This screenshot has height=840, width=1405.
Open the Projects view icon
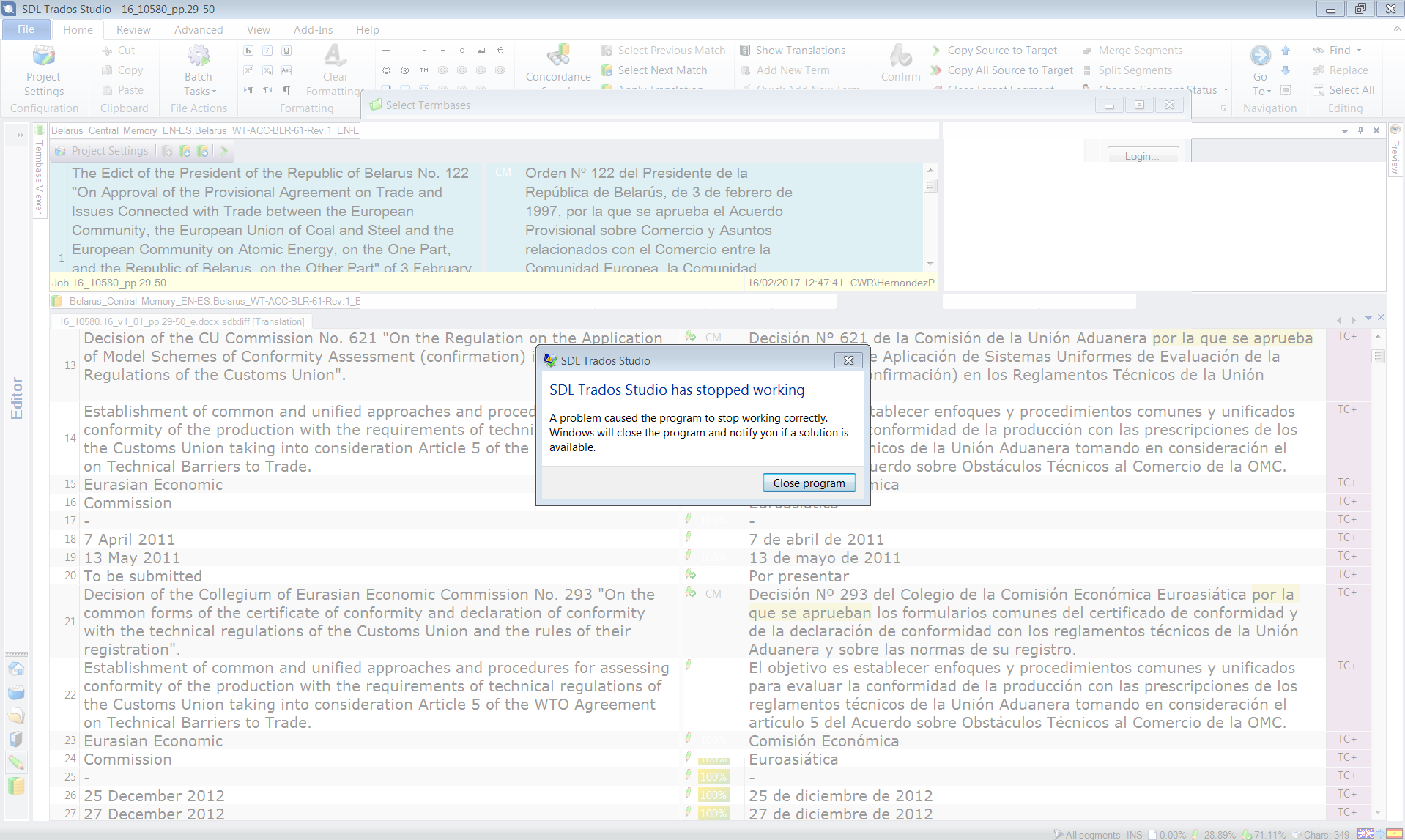tap(16, 693)
